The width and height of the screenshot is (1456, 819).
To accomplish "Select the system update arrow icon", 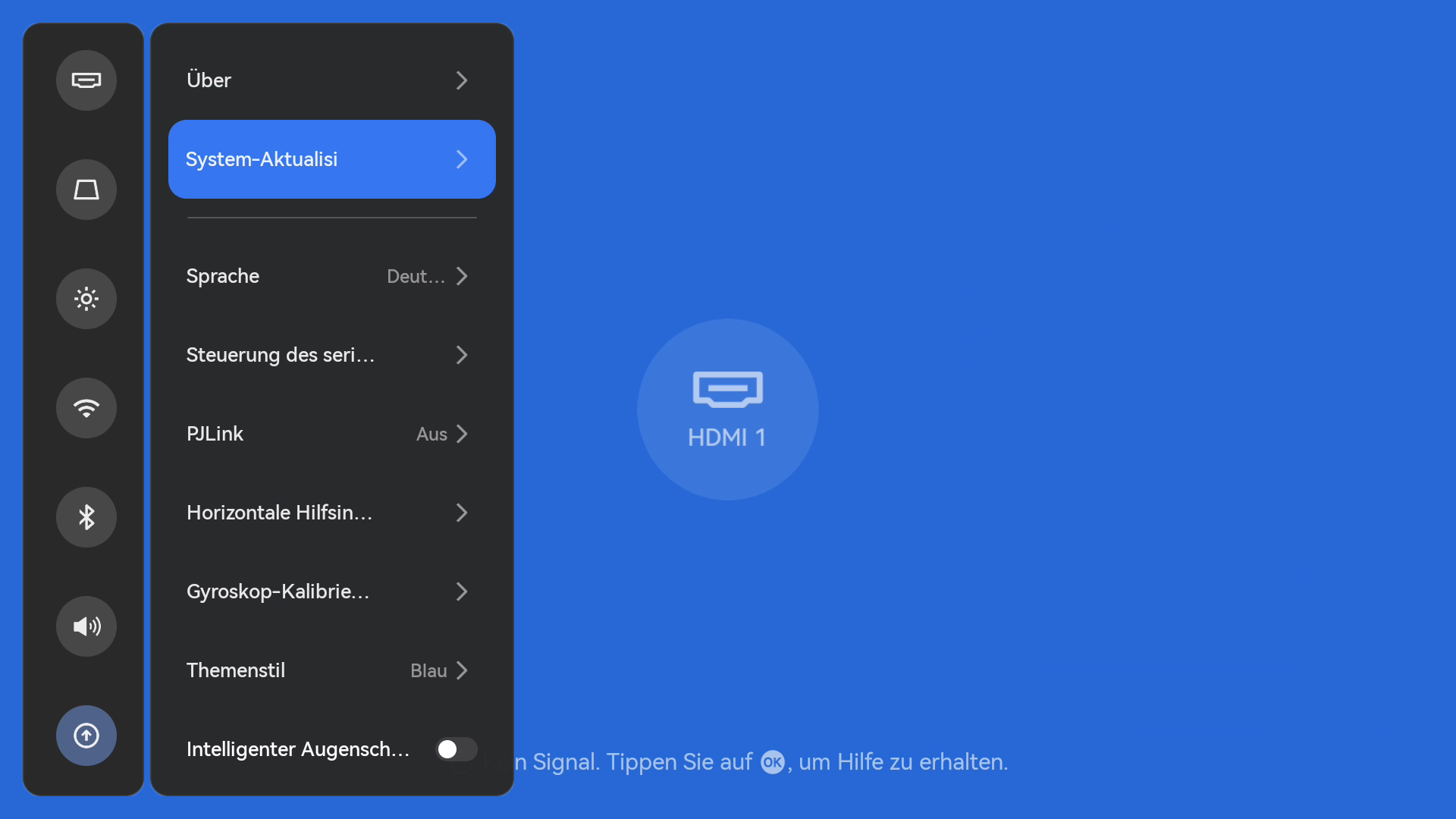I will coord(86,736).
